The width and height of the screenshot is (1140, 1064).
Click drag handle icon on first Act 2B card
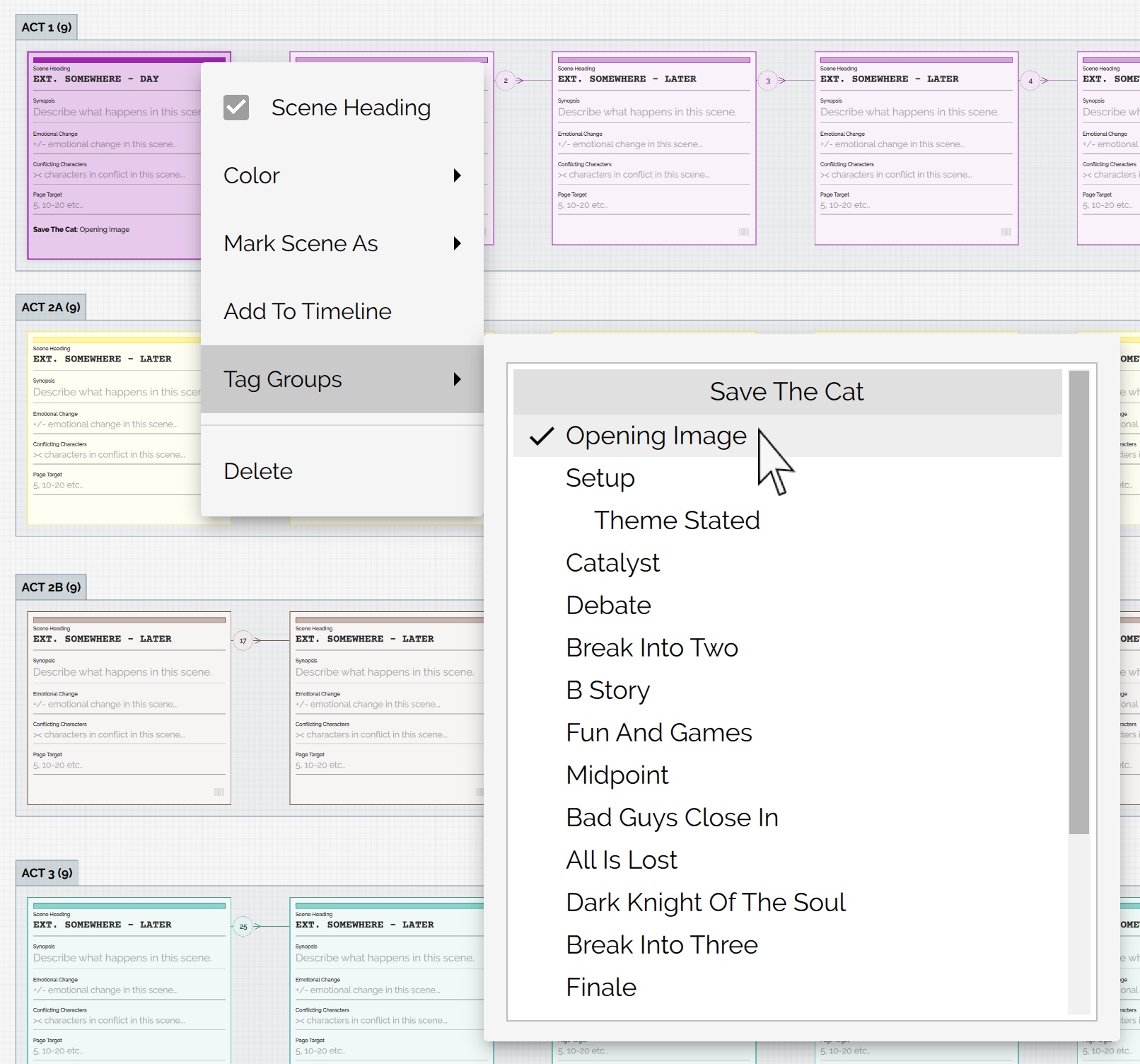tap(219, 792)
